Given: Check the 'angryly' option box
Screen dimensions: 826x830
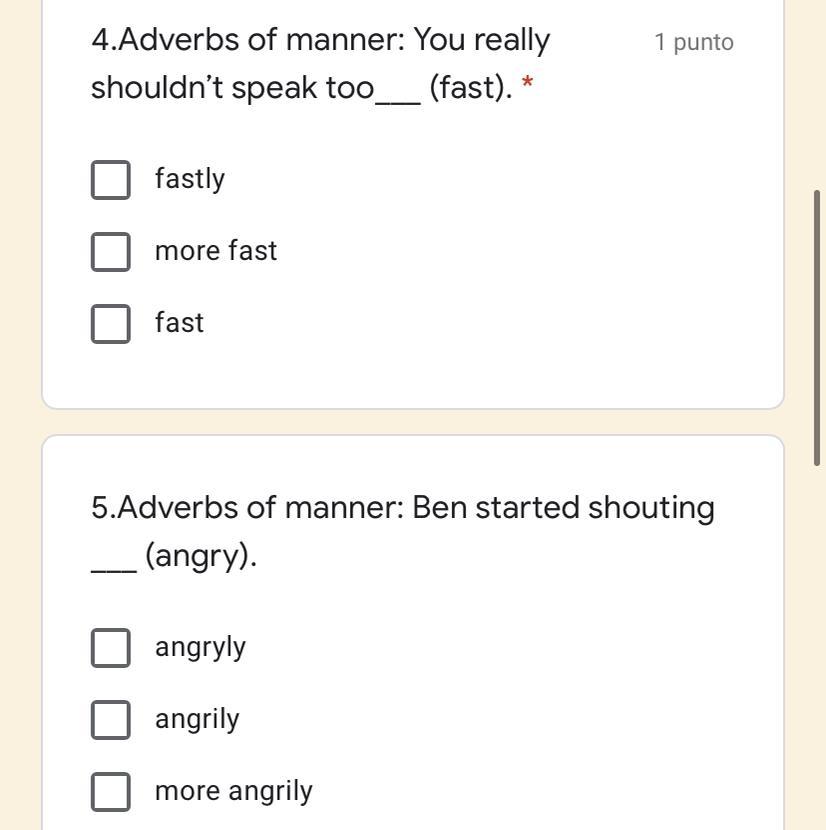Looking at the screenshot, I should 110,648.
